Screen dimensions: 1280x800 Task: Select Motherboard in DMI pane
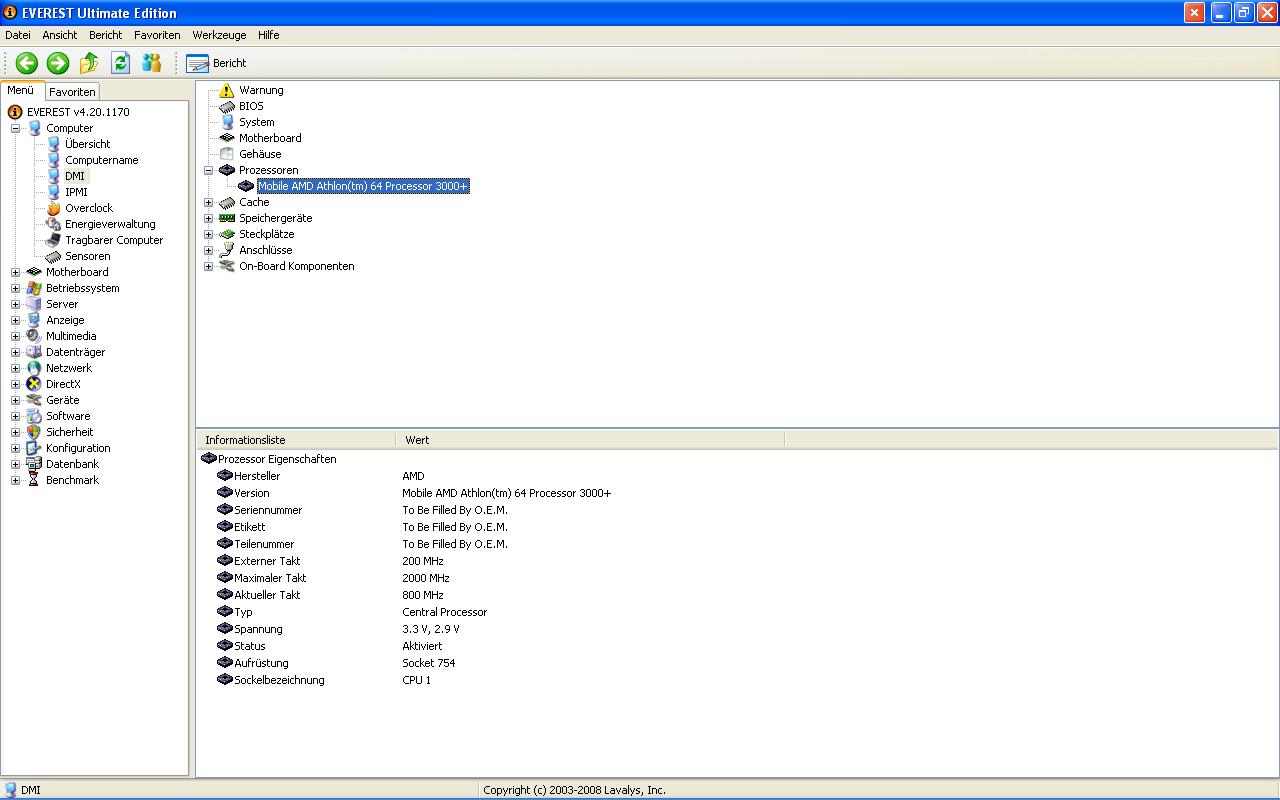tap(270, 138)
